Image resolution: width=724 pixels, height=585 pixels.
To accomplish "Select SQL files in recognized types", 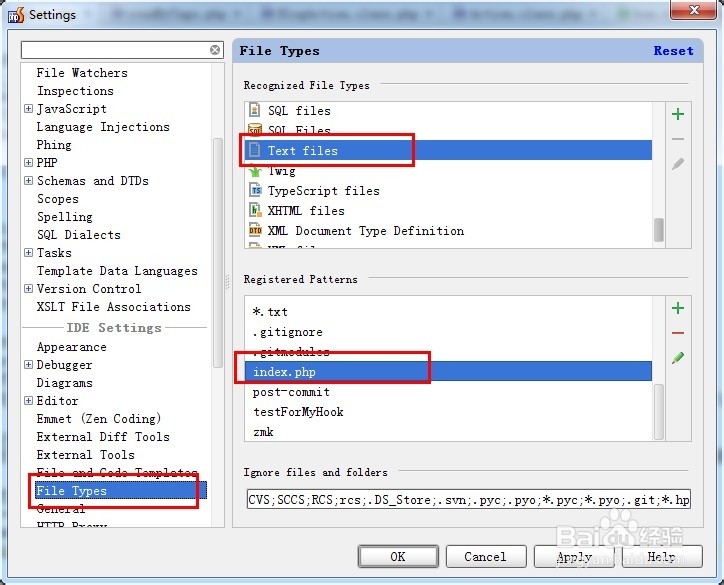I will 448,111.
